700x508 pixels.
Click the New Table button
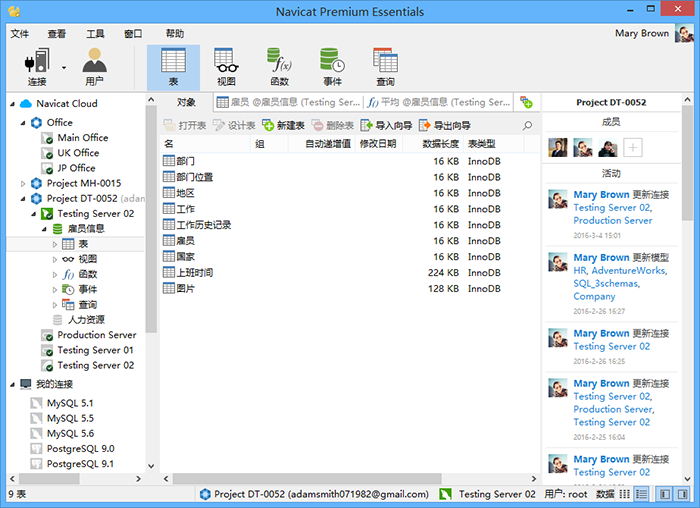[x=283, y=125]
